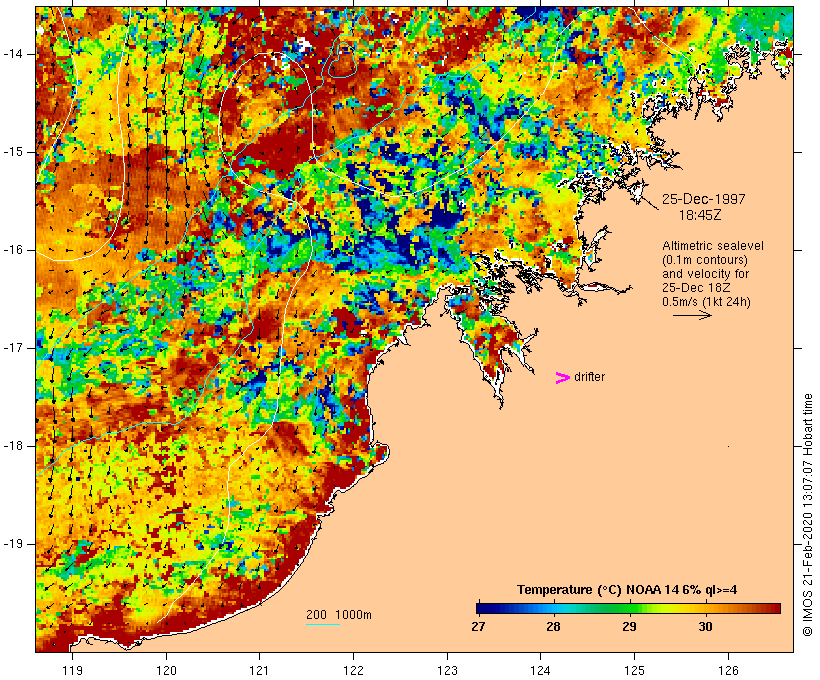
Task: Click the temperature color bar
Action: (628, 608)
